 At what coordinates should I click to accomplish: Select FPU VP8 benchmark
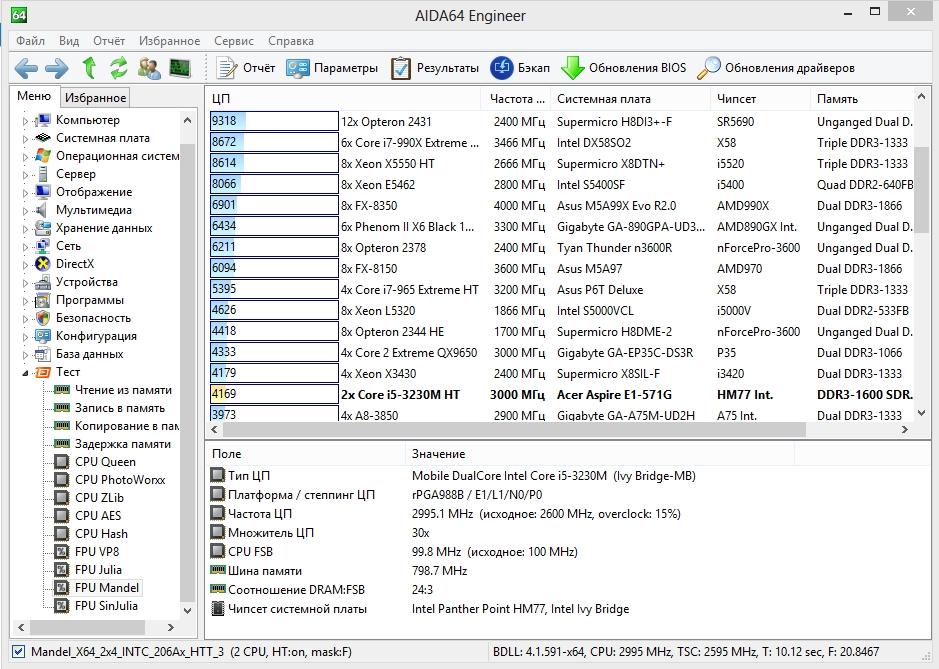coord(96,551)
